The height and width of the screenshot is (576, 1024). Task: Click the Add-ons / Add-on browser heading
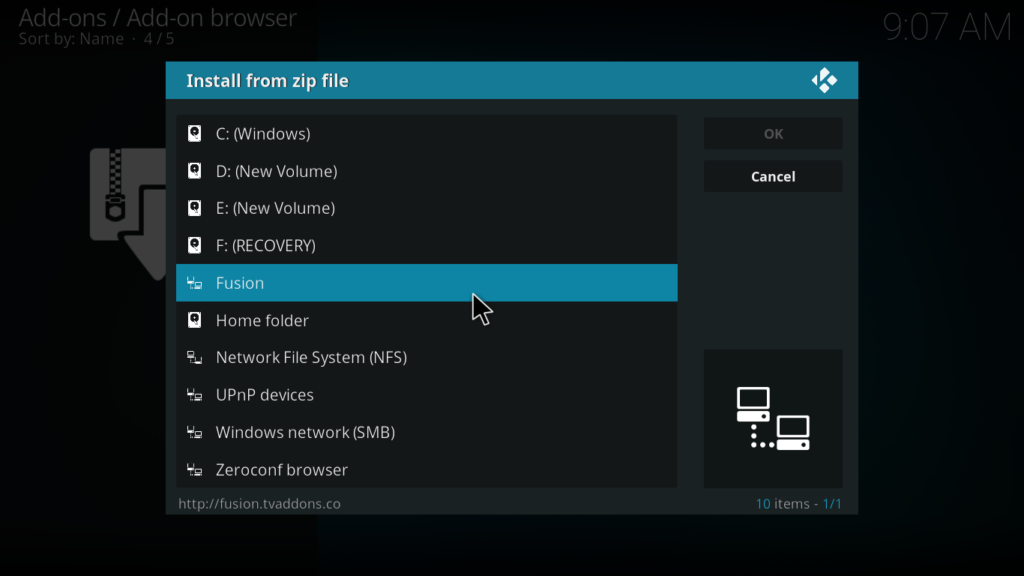[x=157, y=18]
